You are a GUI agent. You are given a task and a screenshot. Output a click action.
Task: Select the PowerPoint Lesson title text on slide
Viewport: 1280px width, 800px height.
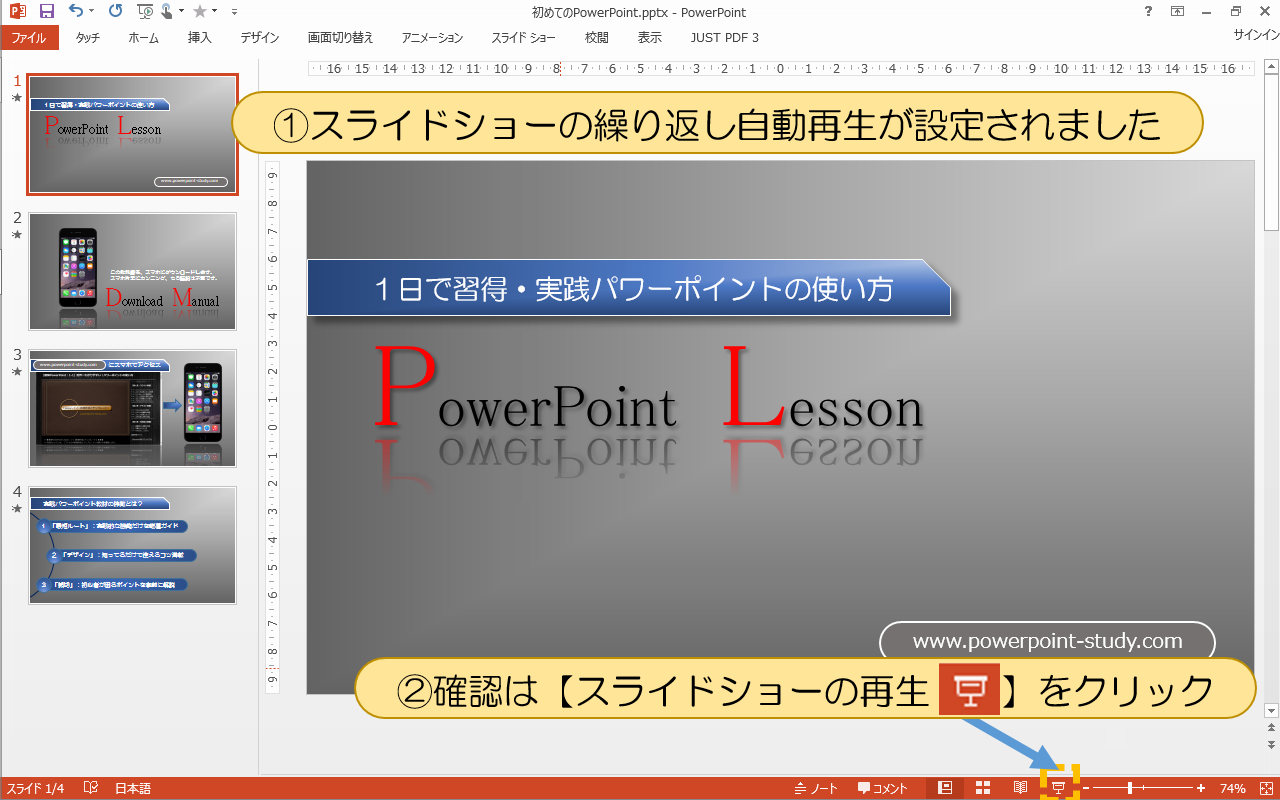(648, 388)
